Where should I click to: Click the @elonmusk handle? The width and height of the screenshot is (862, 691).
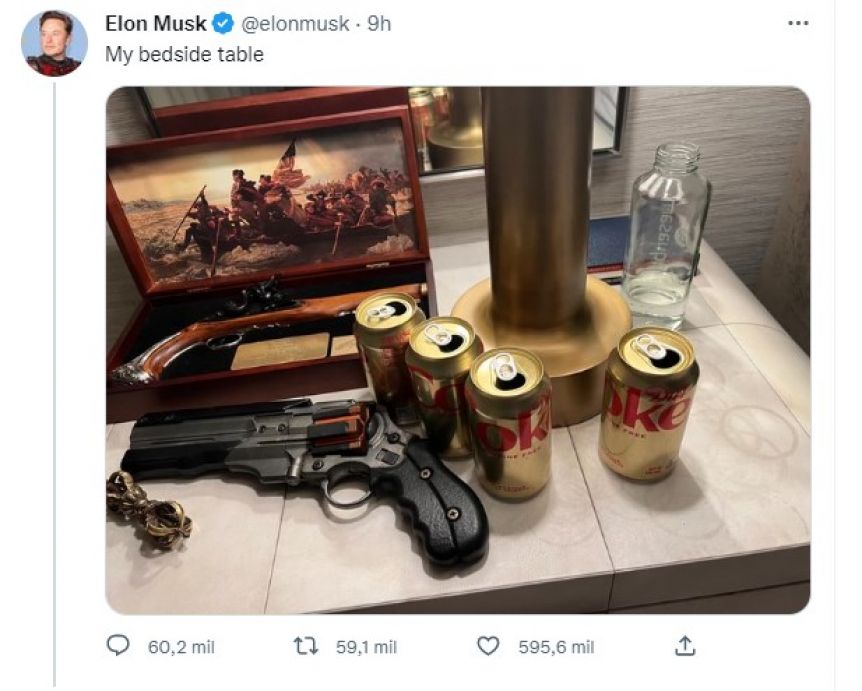tap(295, 24)
